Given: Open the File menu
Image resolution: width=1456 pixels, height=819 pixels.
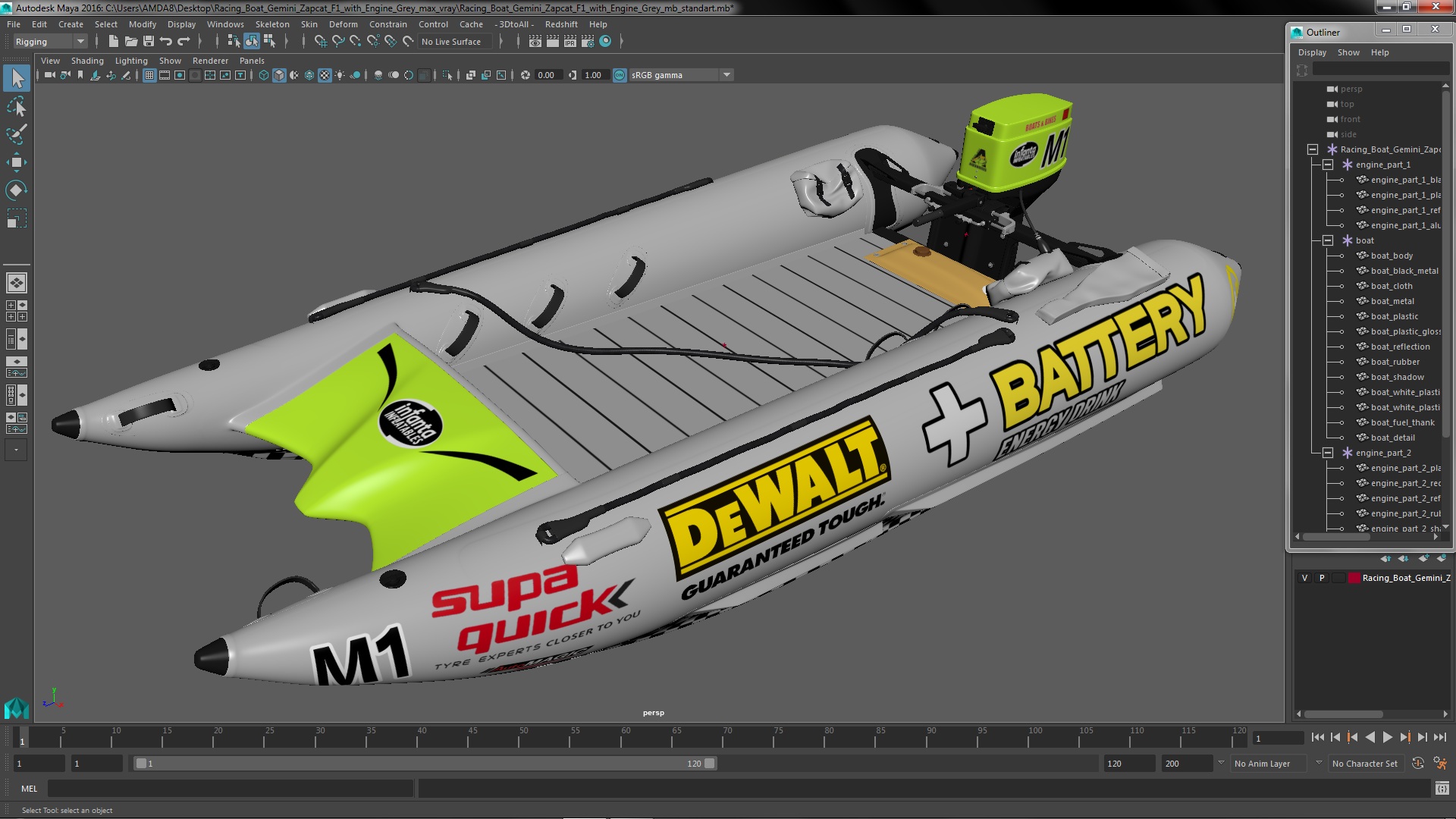Looking at the screenshot, I should pos(14,24).
